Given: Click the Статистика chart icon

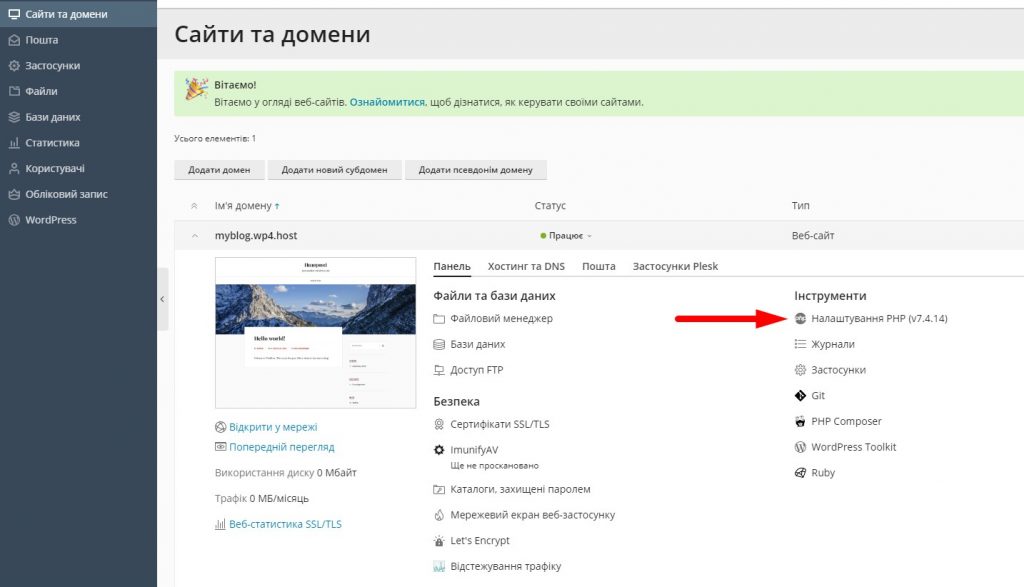Looking at the screenshot, I should 14,142.
